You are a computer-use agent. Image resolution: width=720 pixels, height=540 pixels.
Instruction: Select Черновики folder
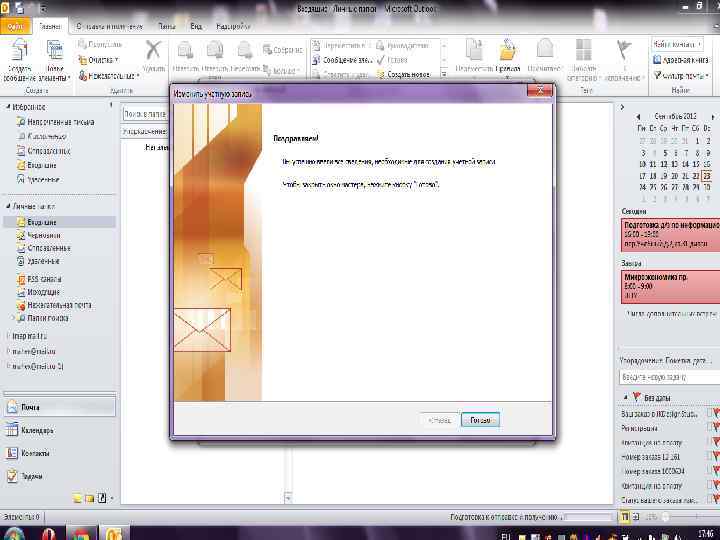[x=39, y=235]
